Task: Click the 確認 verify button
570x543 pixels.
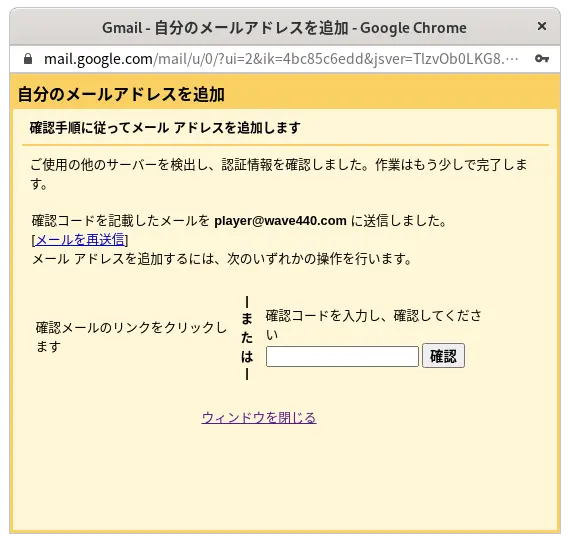Action: pos(443,356)
